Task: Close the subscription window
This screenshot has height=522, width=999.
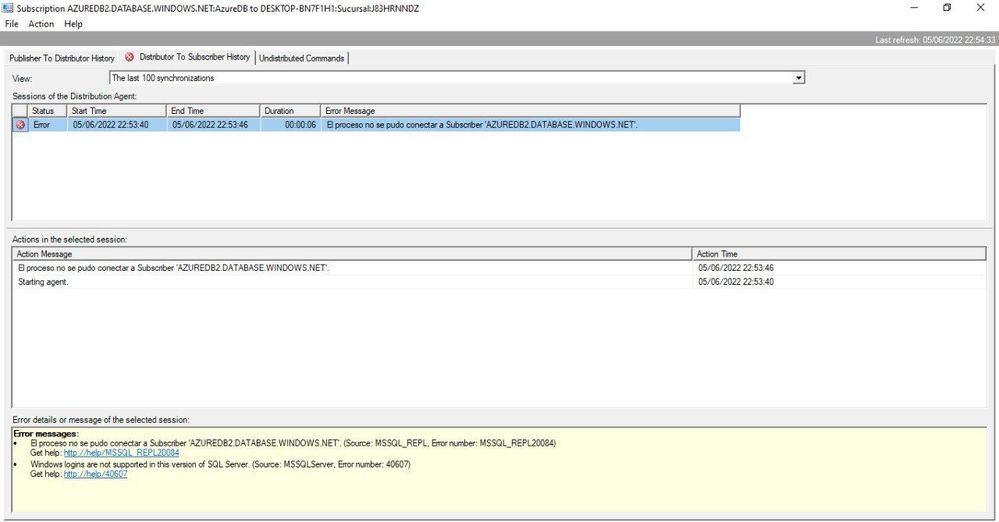Action: pyautogui.click(x=981, y=8)
